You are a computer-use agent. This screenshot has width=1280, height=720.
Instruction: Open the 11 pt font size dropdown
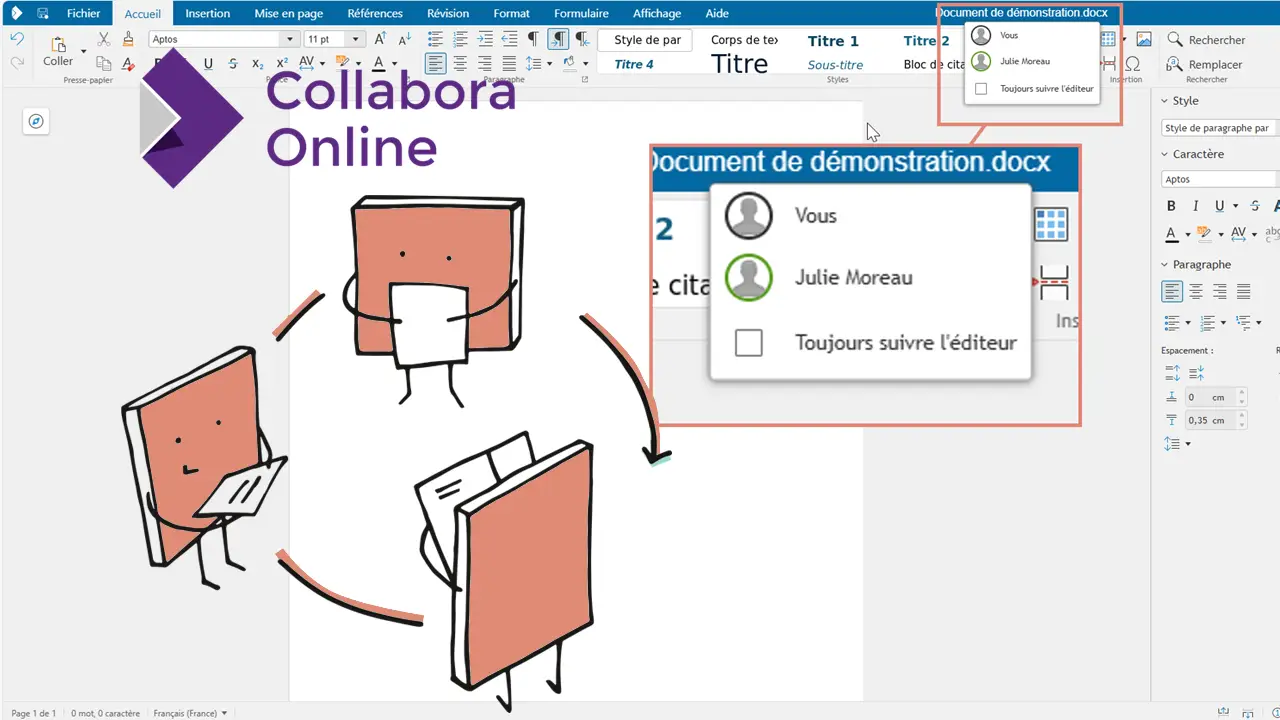[356, 39]
